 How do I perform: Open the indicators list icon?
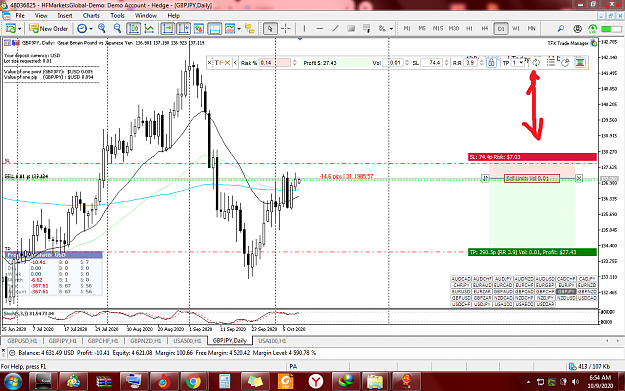pos(199,29)
